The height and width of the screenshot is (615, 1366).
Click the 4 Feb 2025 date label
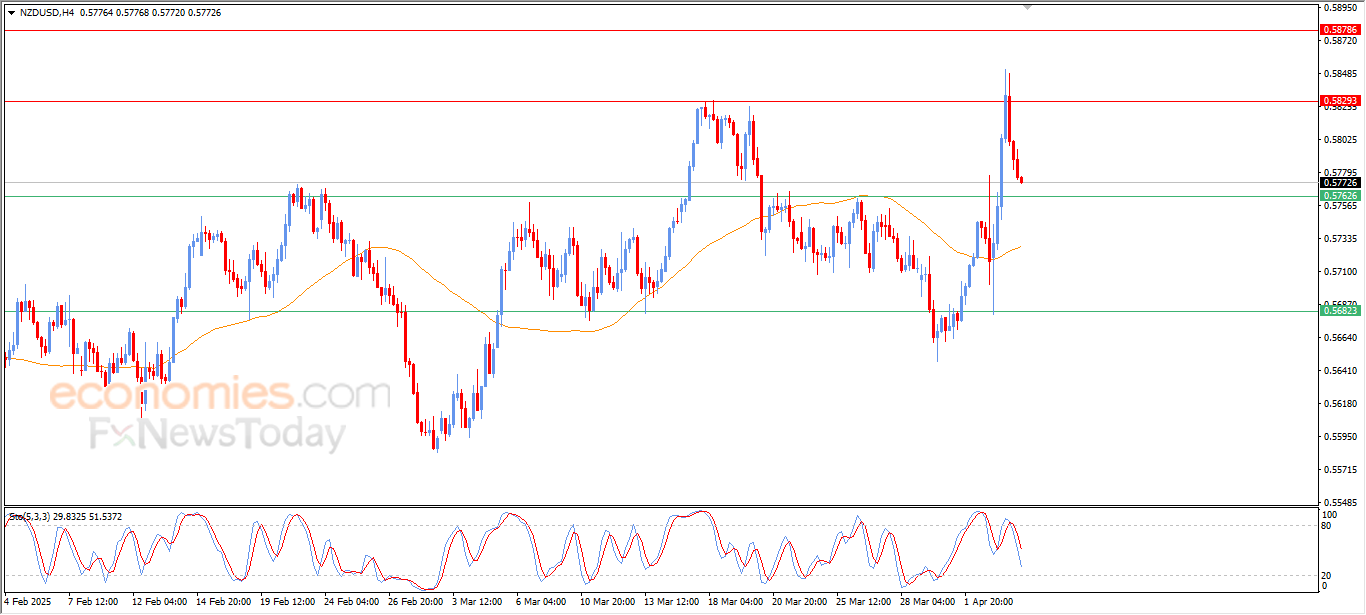pos(29,603)
